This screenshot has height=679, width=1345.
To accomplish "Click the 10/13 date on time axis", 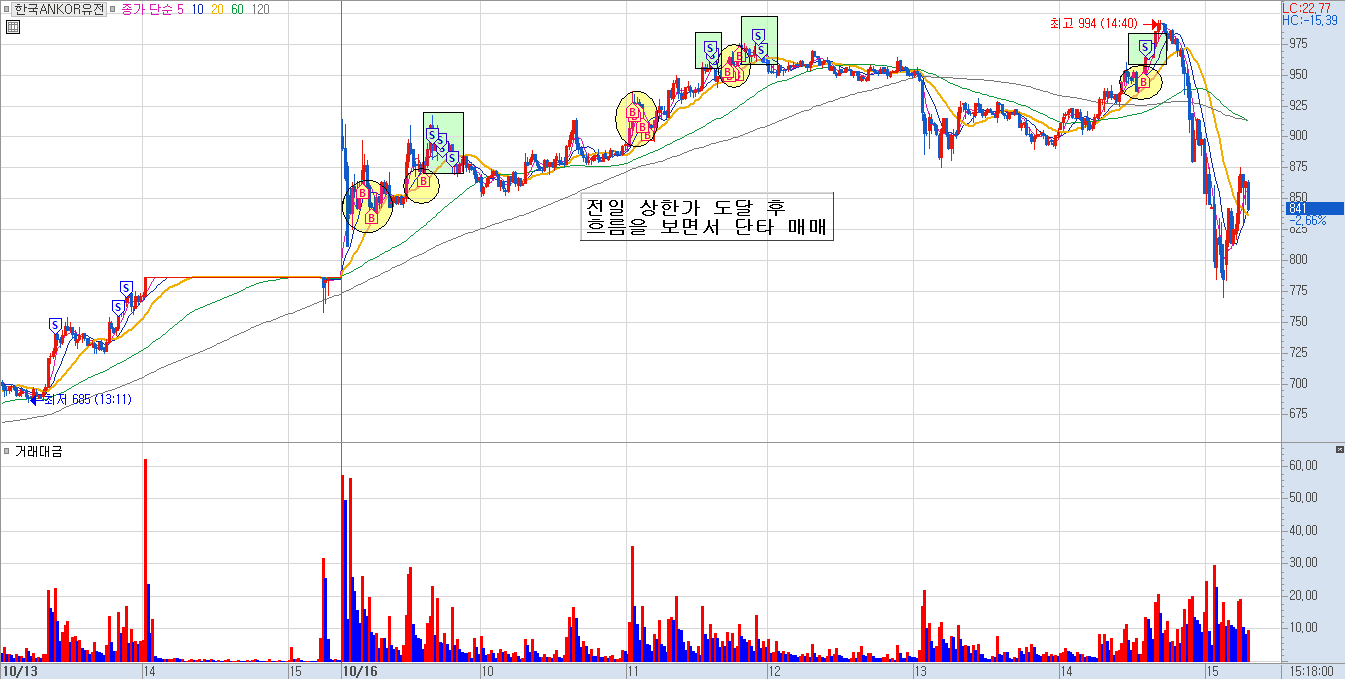I will click(x=20, y=671).
